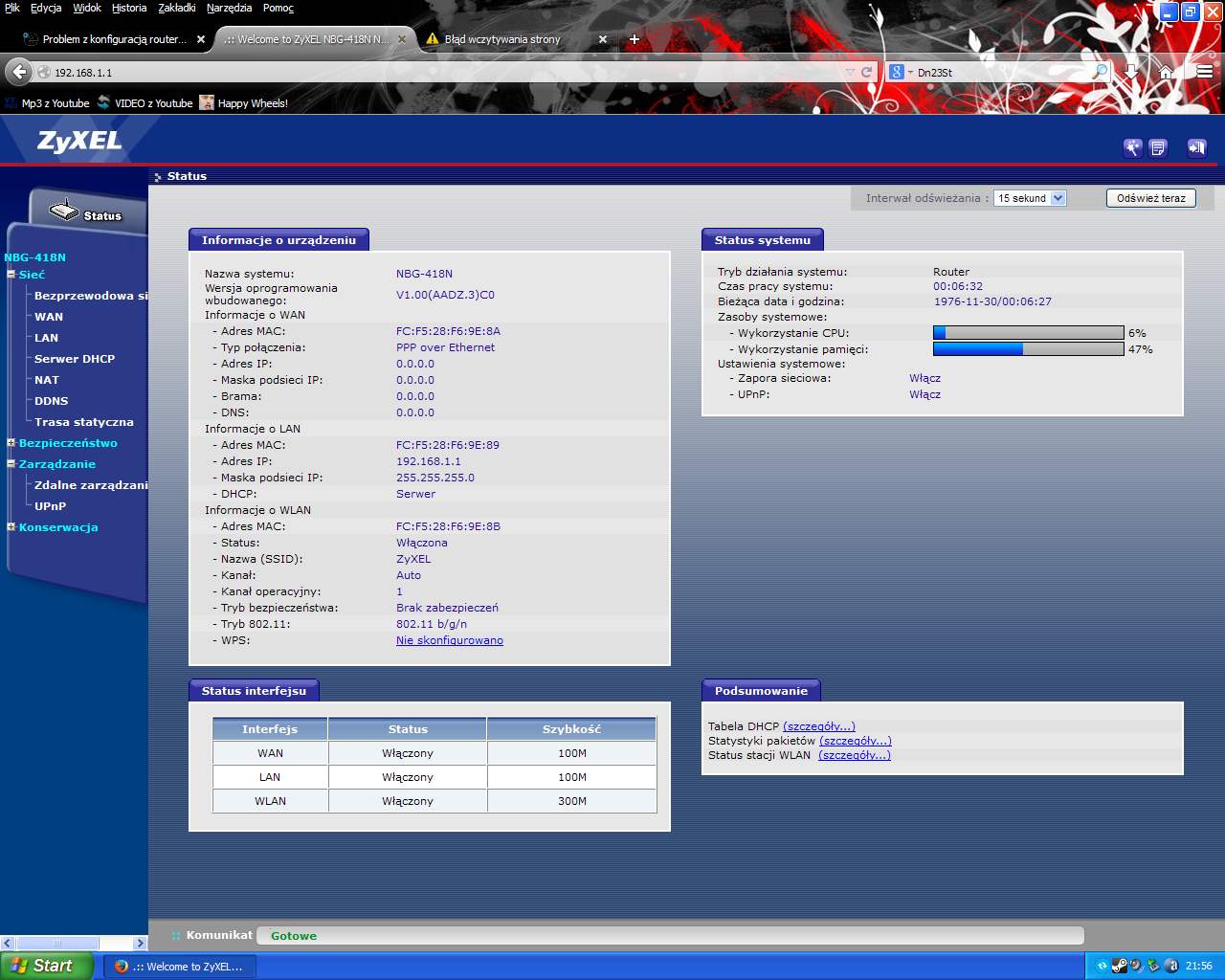This screenshot has height=980, width=1225.
Task: Click the globe site identity icon
Action: tap(44, 72)
